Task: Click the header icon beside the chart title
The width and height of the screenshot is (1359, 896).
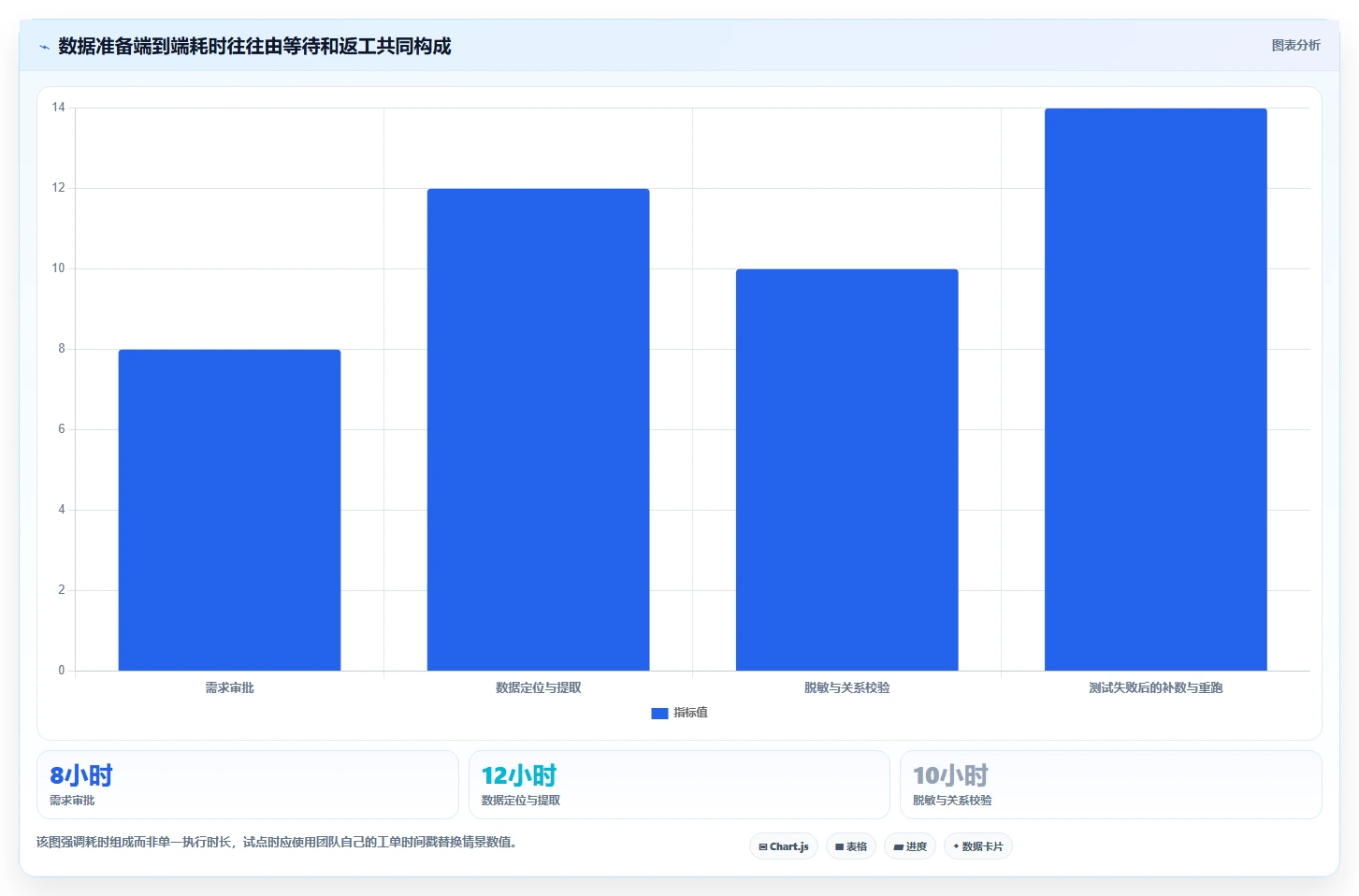Action: [44, 47]
